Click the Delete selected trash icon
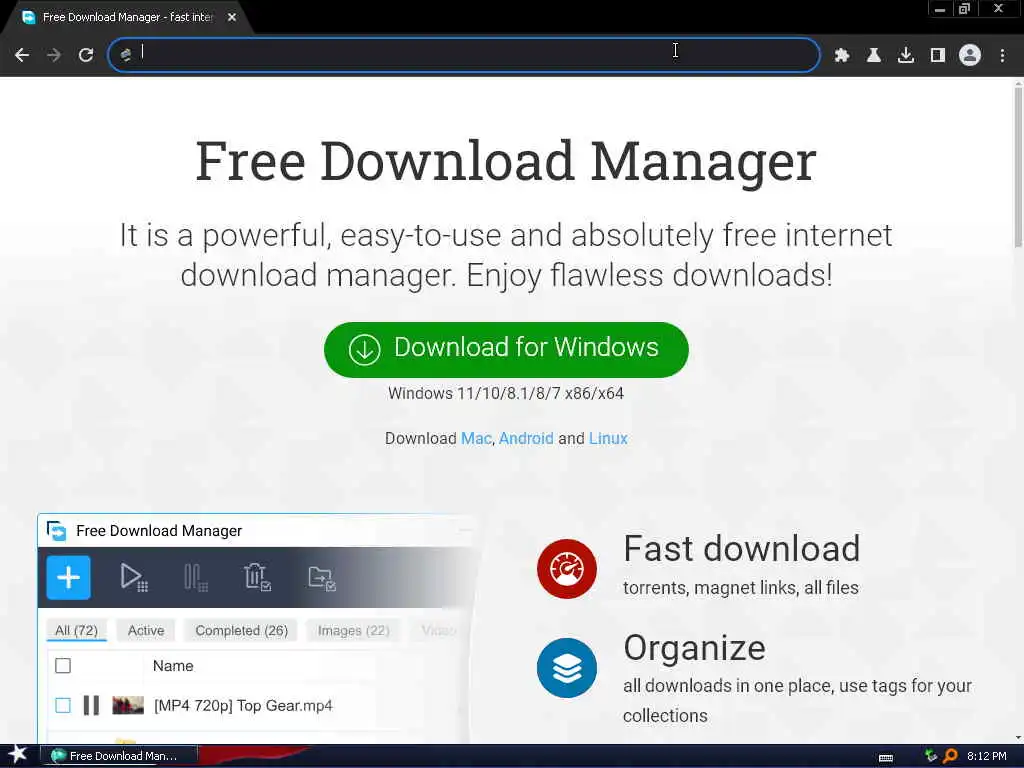Screen dimensions: 1024x768 (x=257, y=577)
